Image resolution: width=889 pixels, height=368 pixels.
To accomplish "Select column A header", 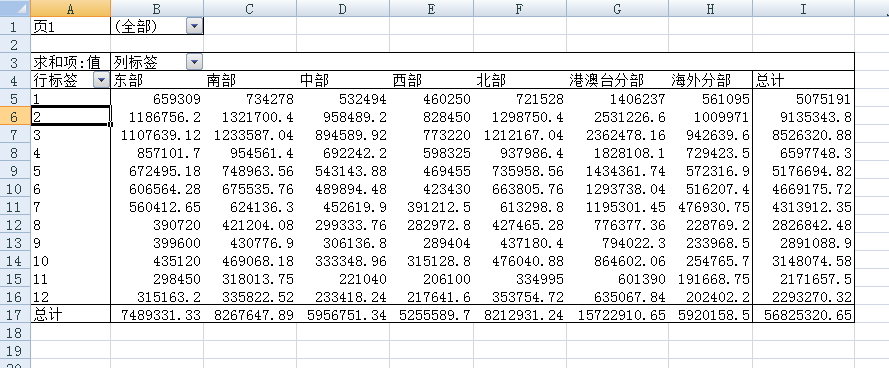I will 71,9.
